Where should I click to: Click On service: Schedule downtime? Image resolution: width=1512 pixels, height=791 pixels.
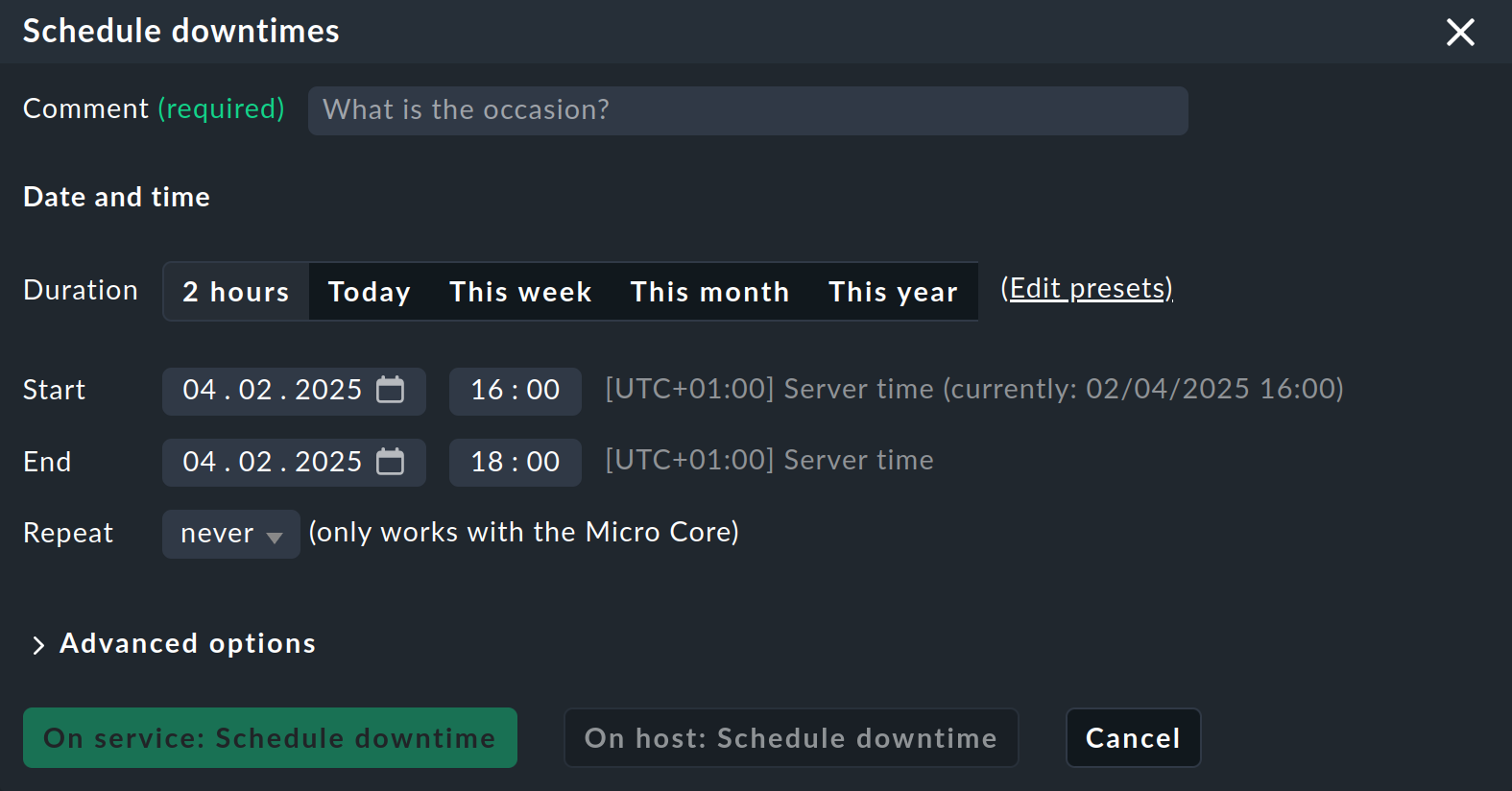coord(270,737)
